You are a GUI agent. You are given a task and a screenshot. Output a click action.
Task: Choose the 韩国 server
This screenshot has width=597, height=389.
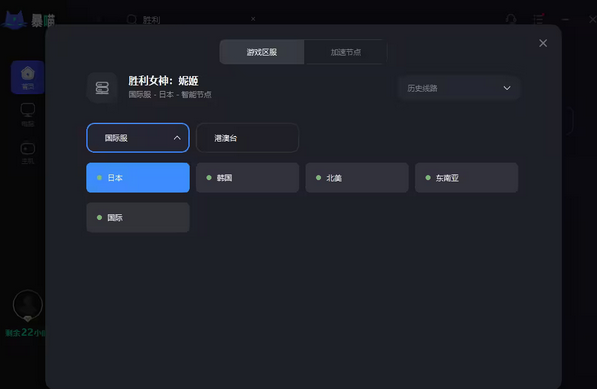click(247, 178)
